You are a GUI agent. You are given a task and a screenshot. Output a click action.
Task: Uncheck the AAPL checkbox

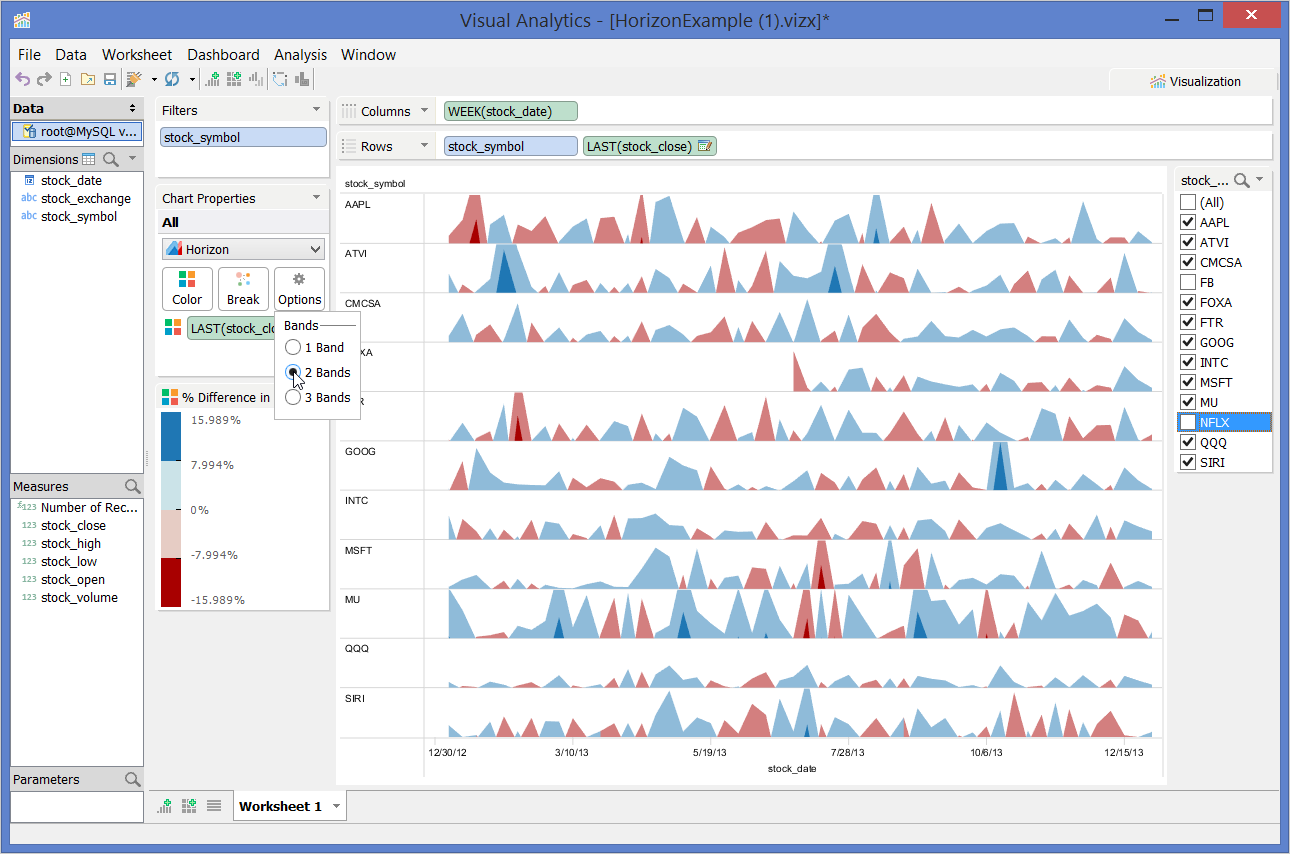(1188, 223)
